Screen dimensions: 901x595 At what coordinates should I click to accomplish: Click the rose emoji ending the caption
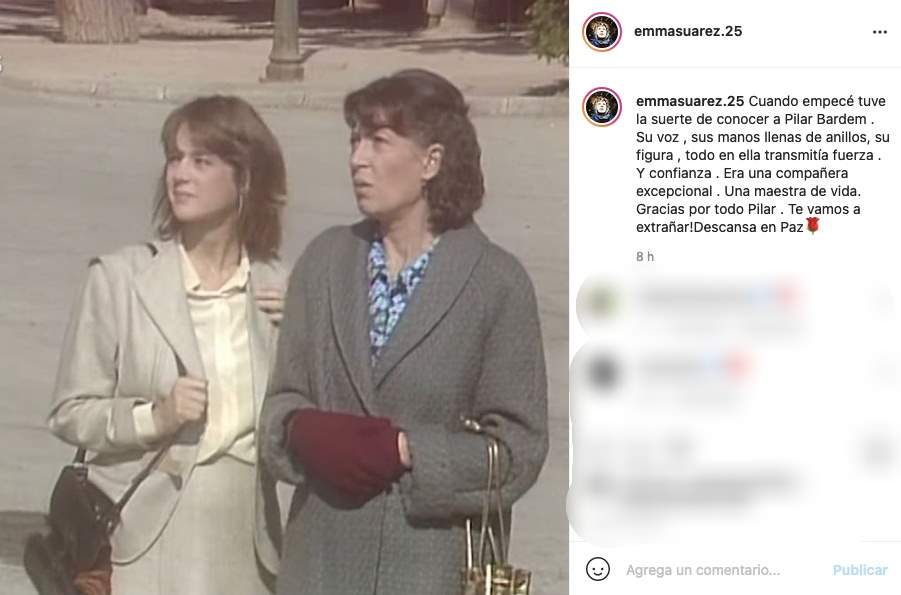point(812,226)
